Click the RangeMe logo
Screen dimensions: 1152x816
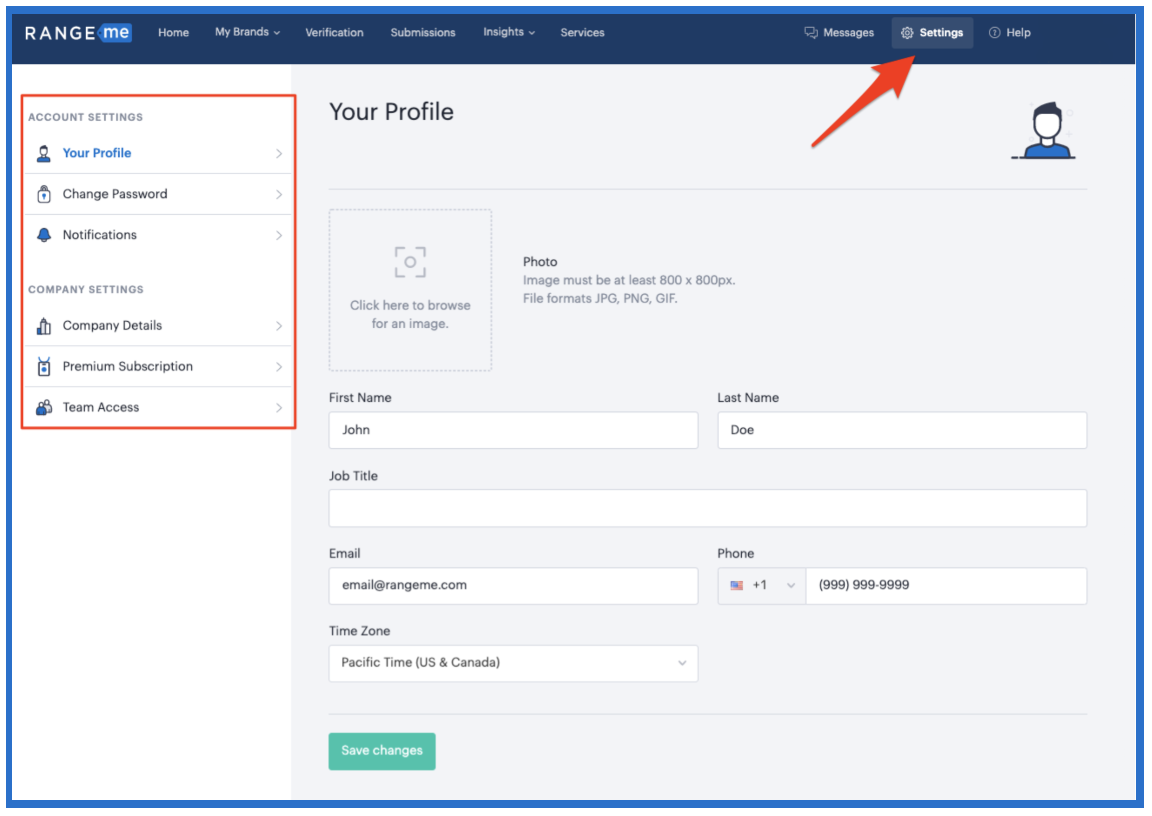click(x=78, y=32)
